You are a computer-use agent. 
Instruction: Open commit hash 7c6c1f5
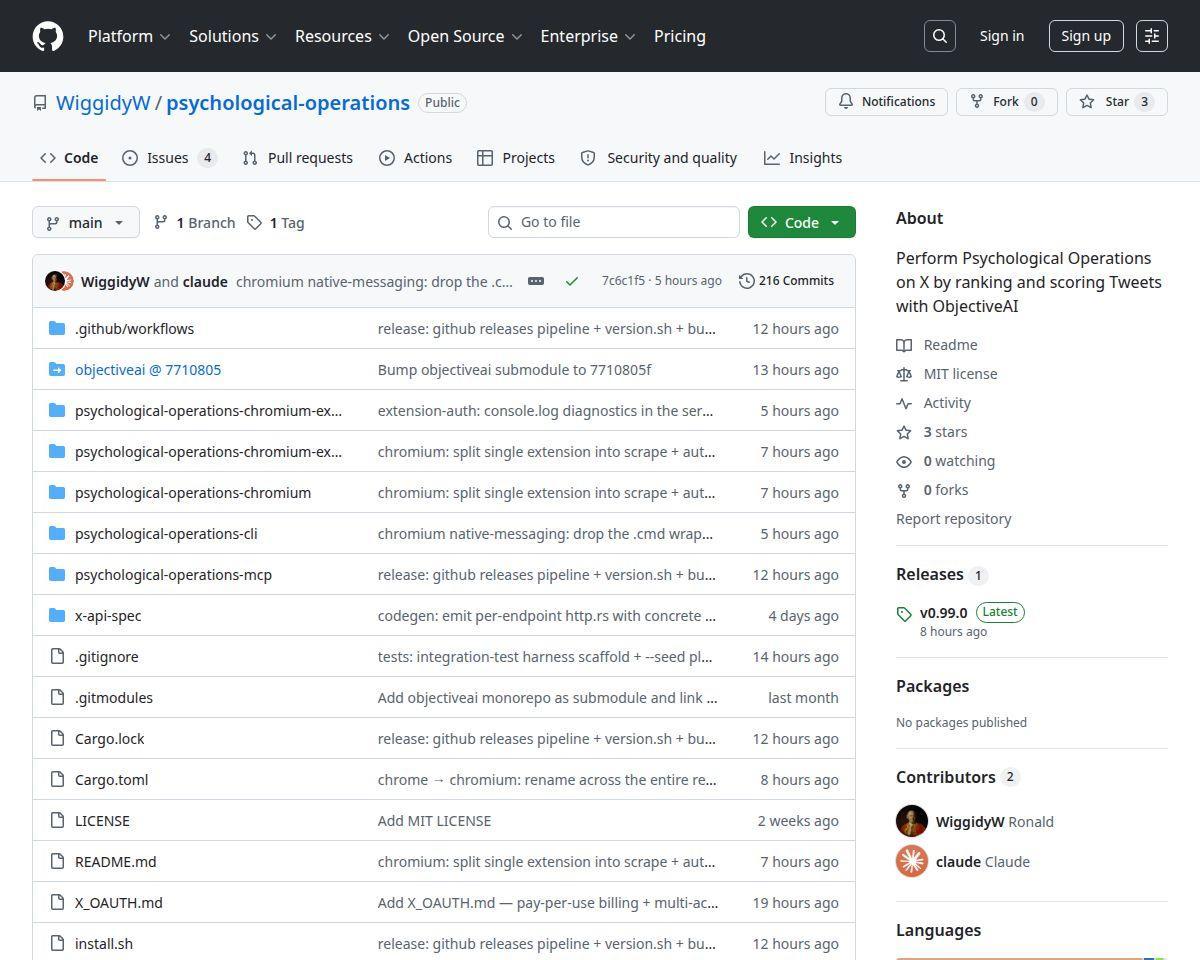tap(623, 281)
